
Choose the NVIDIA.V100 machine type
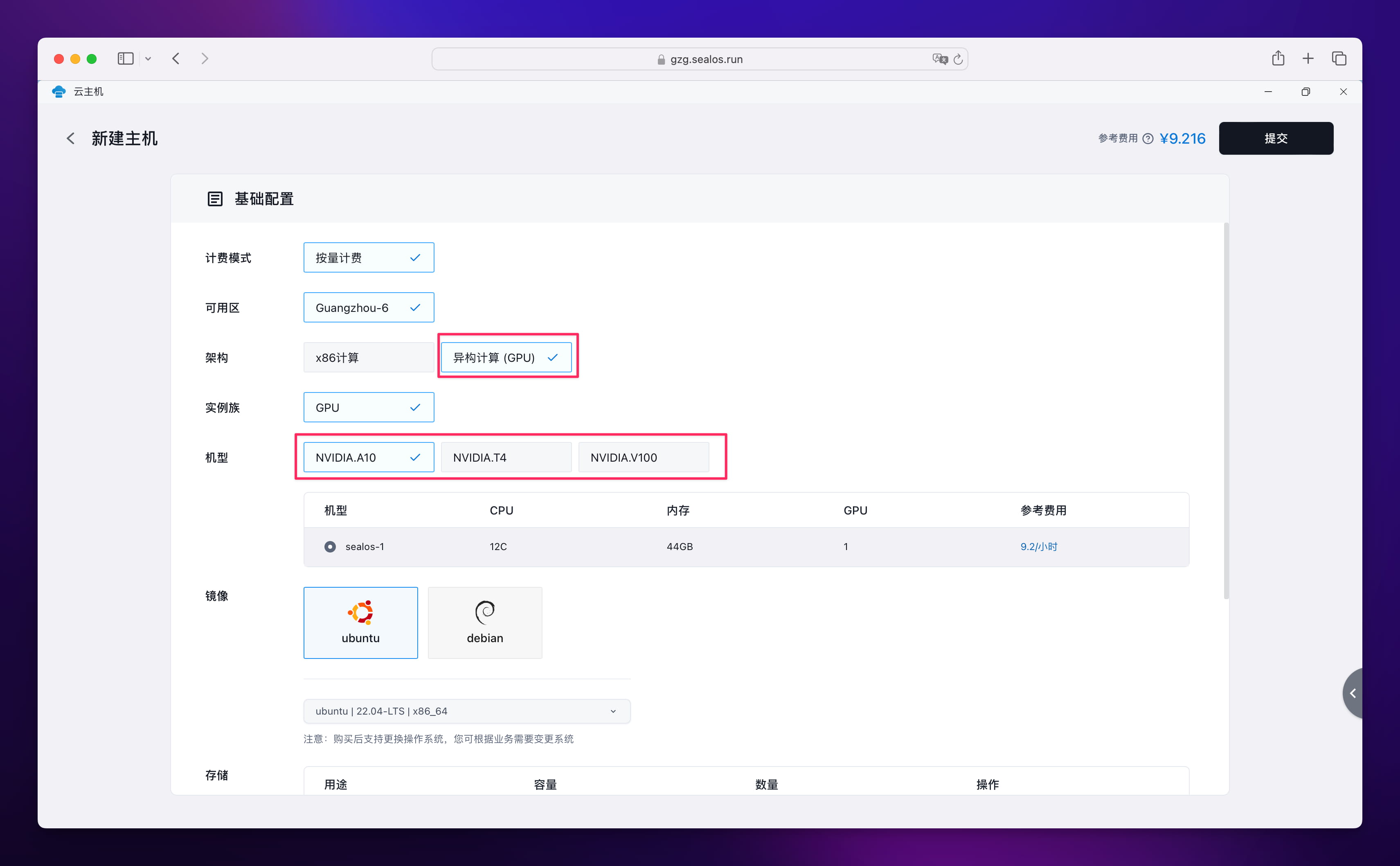tap(643, 457)
